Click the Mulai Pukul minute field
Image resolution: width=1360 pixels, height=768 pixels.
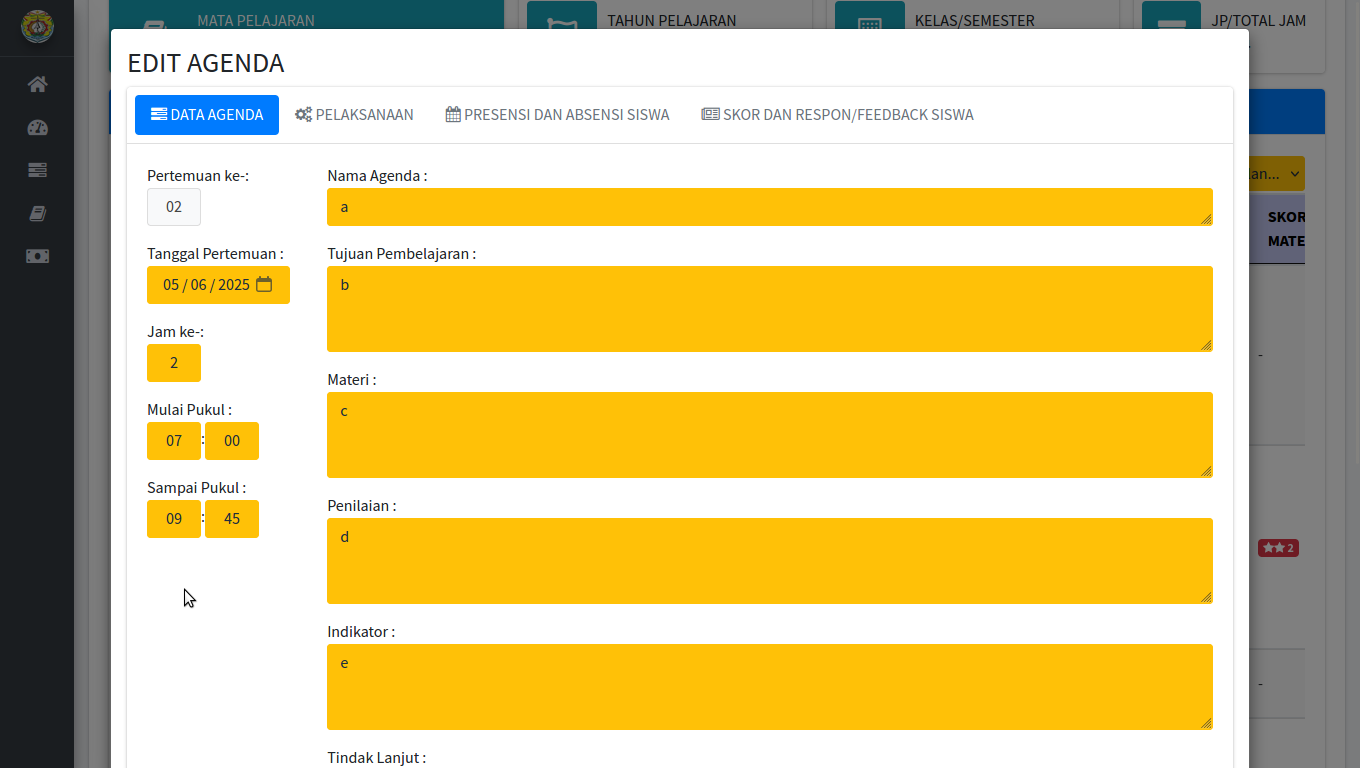(232, 441)
